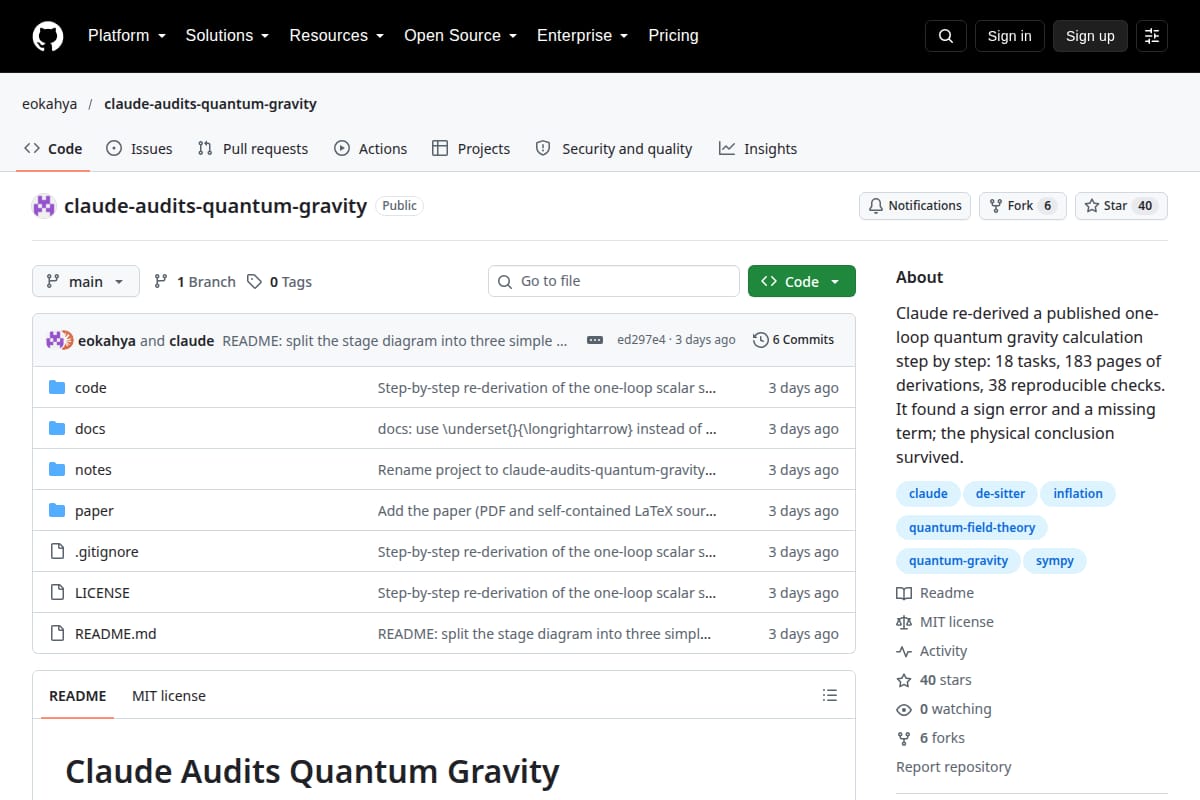Open the green Code dropdown
Screen dimensions: 1200x800
click(802, 282)
